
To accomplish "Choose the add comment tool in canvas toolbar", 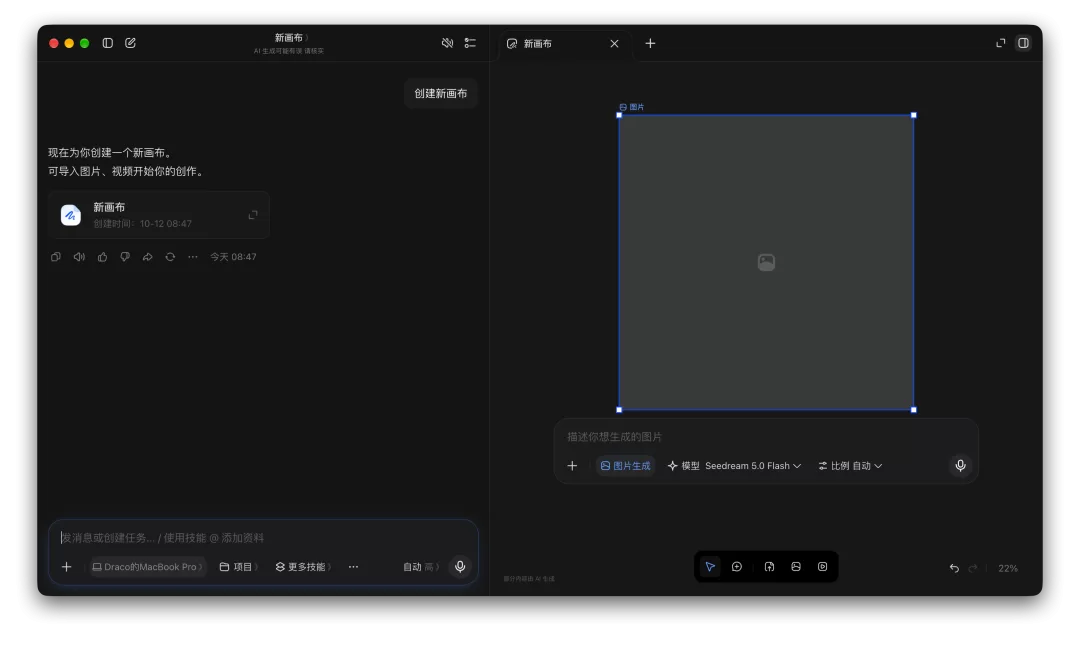I will [x=737, y=567].
